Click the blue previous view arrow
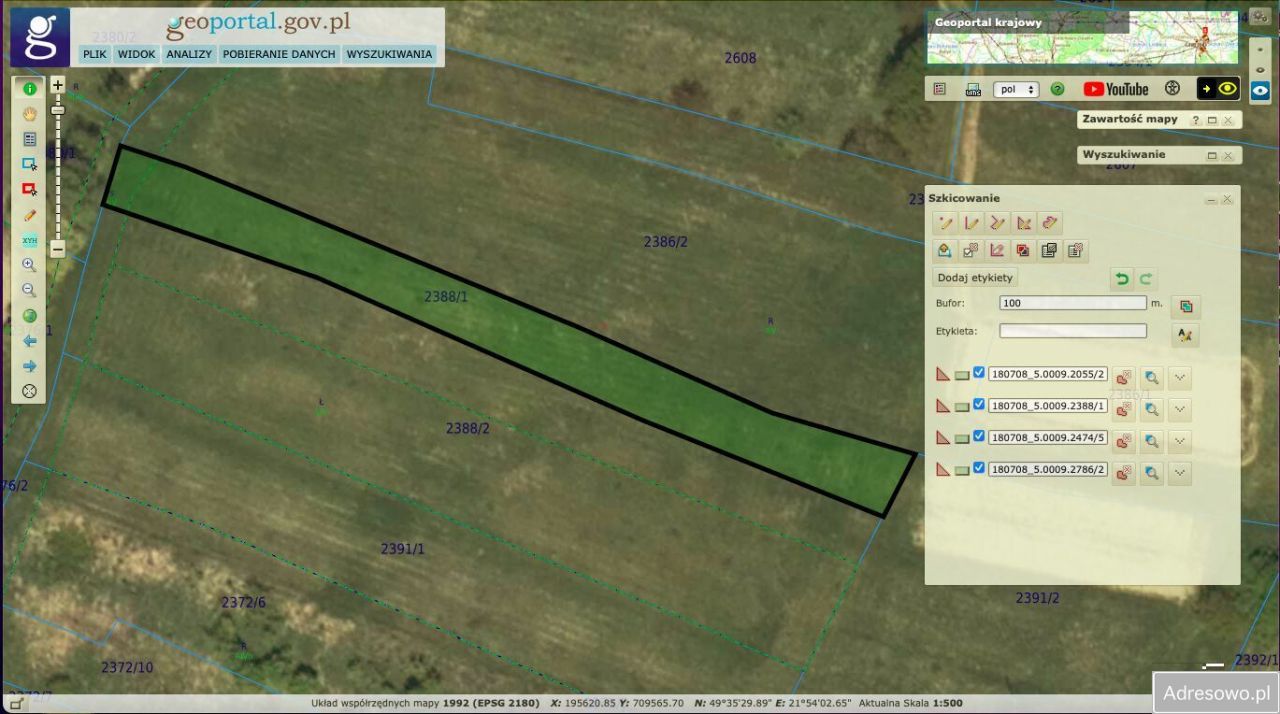This screenshot has width=1280, height=714. pos(29,341)
